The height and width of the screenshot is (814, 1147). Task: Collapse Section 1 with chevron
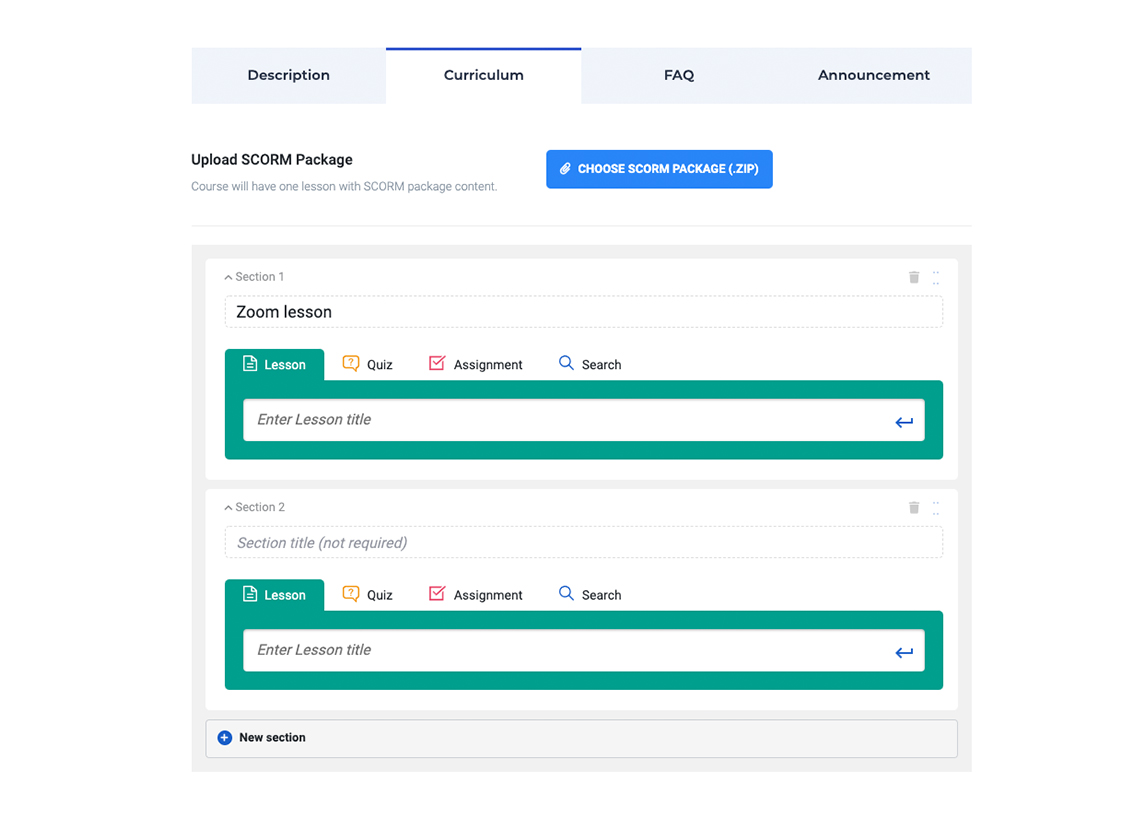(228, 278)
